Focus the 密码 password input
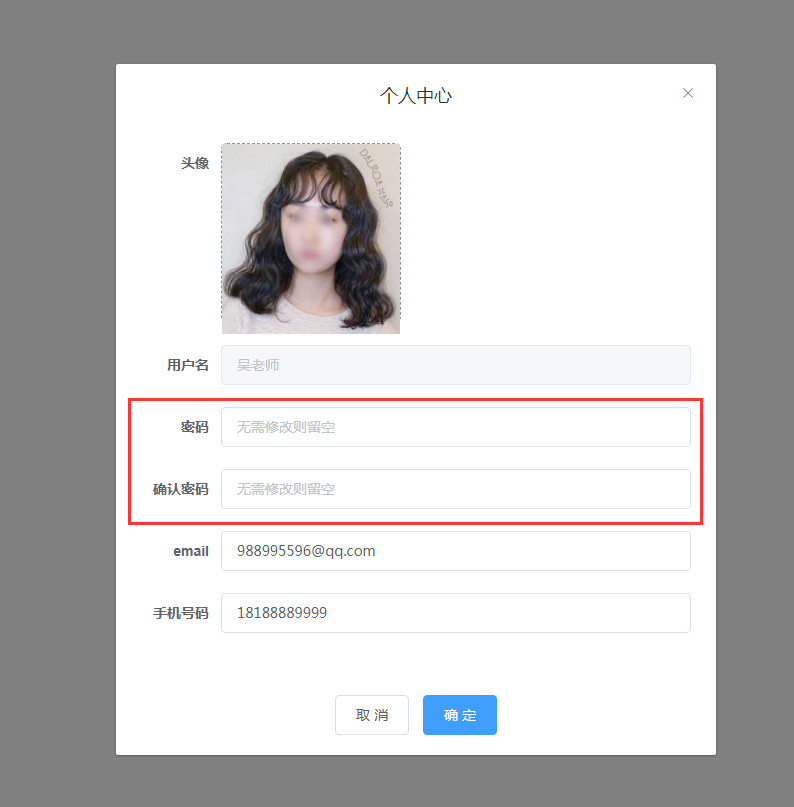 click(456, 427)
